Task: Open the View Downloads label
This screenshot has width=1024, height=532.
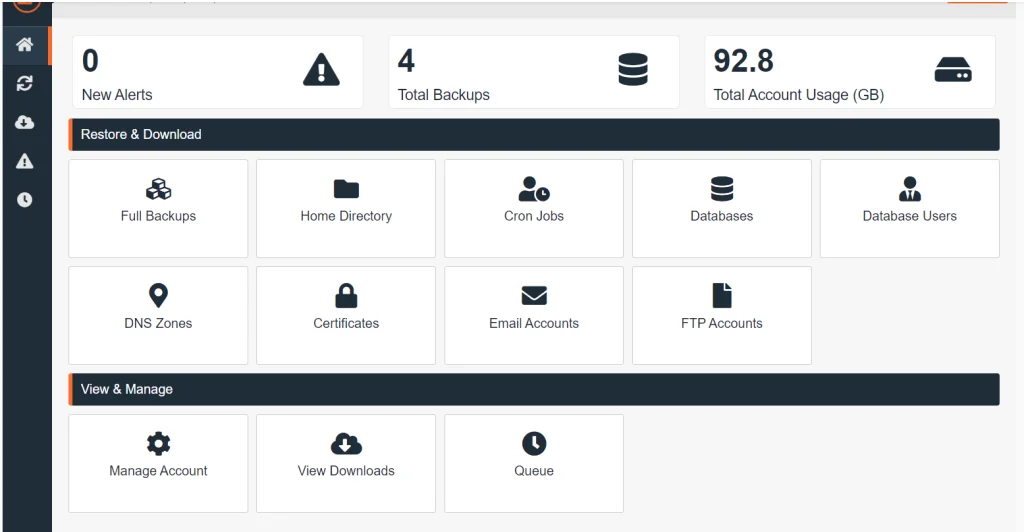Action: [346, 471]
